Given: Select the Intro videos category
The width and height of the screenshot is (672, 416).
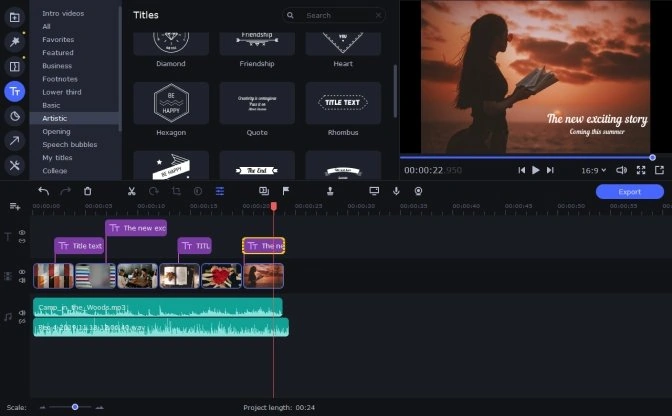Looking at the screenshot, I should pos(63,13).
